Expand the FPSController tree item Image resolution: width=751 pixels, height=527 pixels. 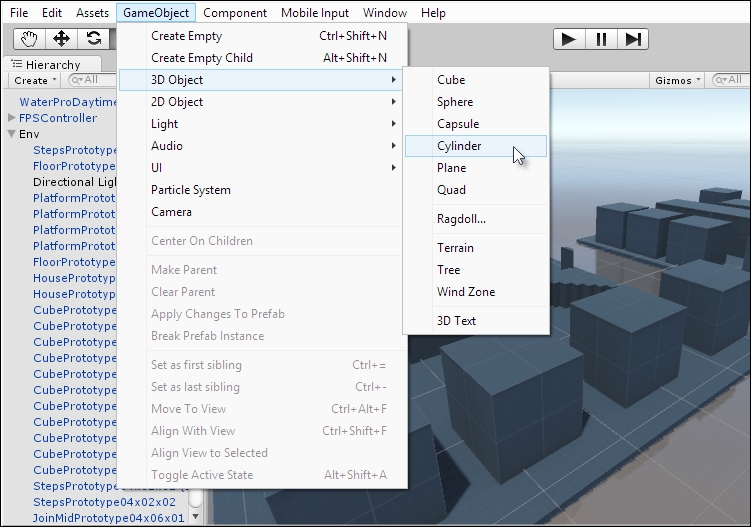click(x=12, y=118)
